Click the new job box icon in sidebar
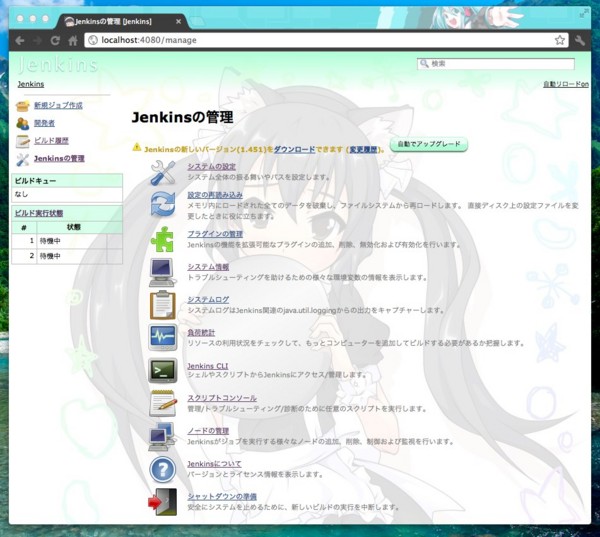This screenshot has width=600, height=537. point(23,106)
